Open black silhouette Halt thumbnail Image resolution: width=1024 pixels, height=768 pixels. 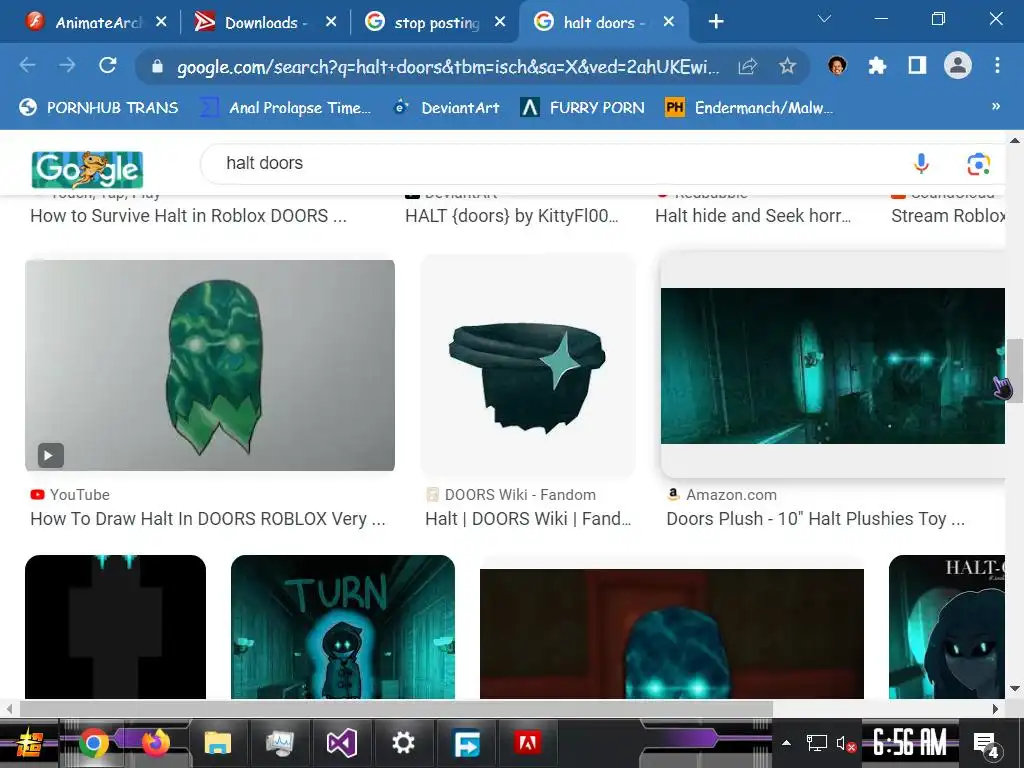115,627
